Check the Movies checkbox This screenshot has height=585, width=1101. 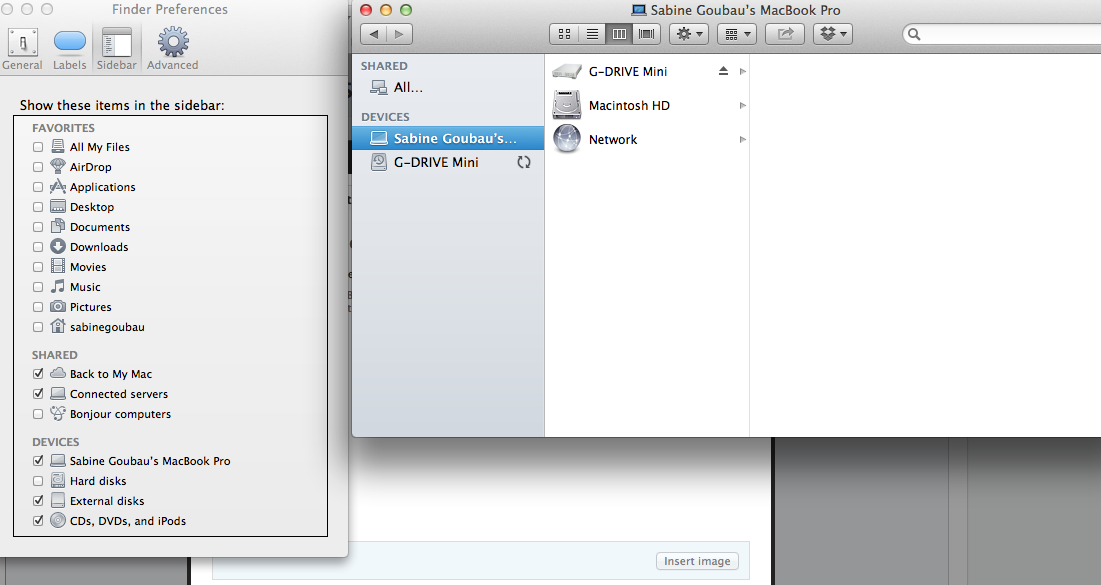coord(38,267)
